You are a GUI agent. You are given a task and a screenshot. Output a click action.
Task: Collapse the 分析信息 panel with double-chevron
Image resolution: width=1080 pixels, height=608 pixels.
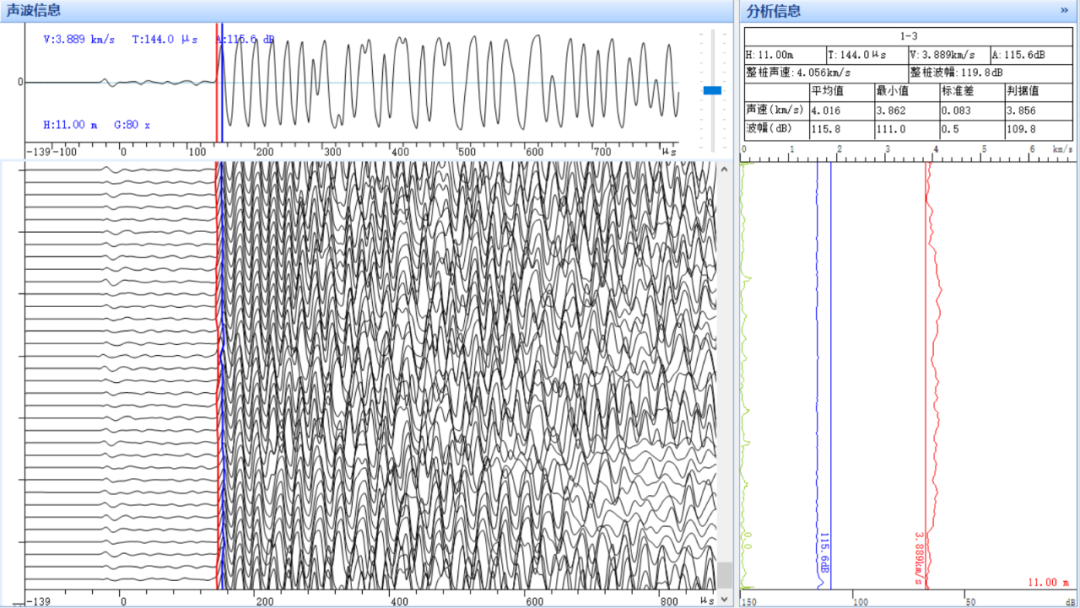(x=1064, y=10)
